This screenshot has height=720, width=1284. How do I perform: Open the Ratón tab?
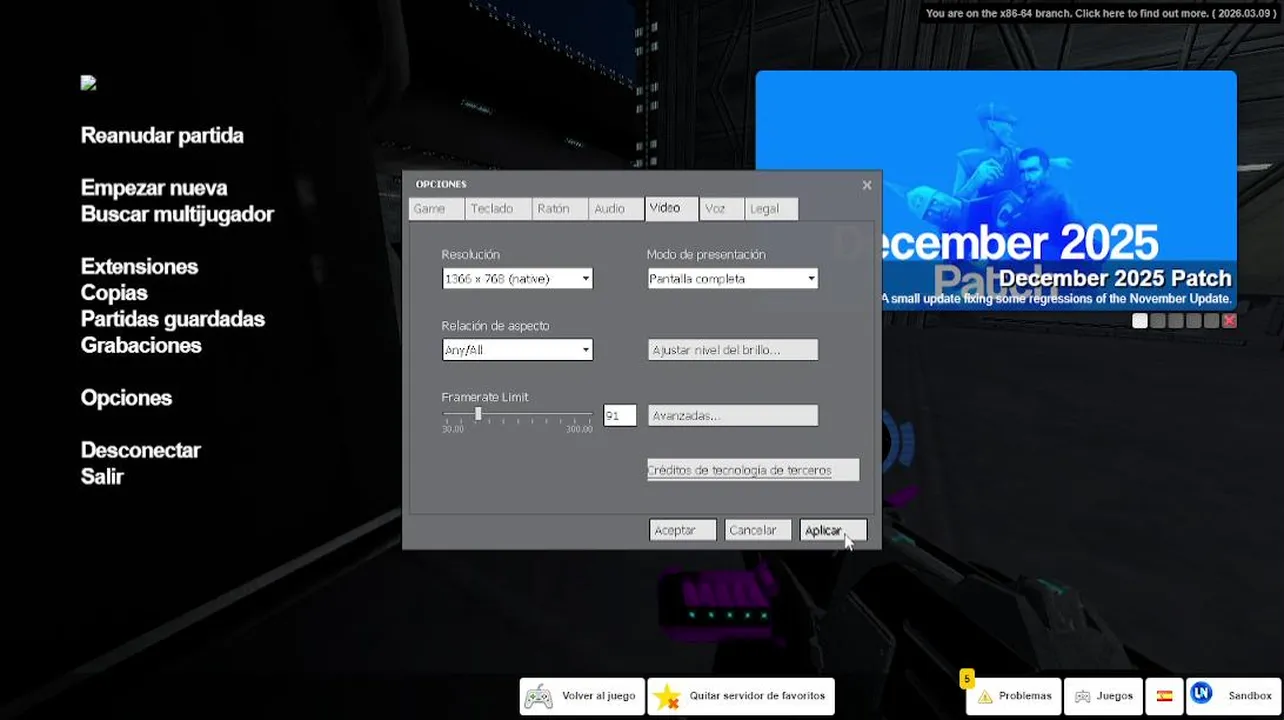559,209
